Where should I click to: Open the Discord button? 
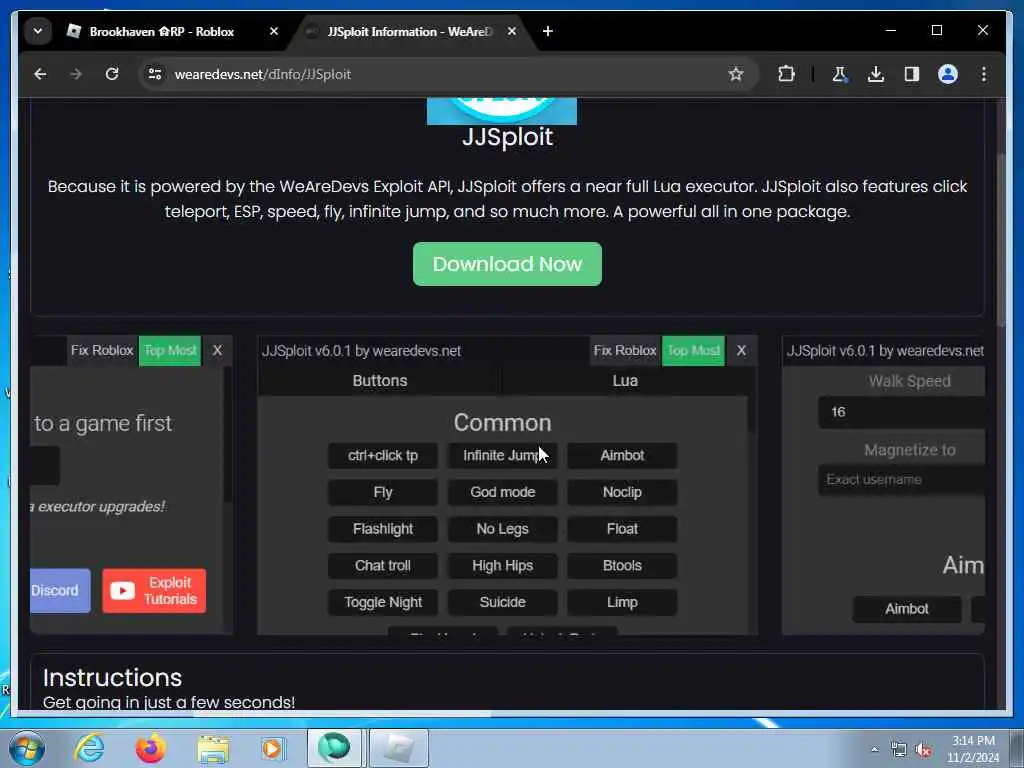click(x=60, y=590)
